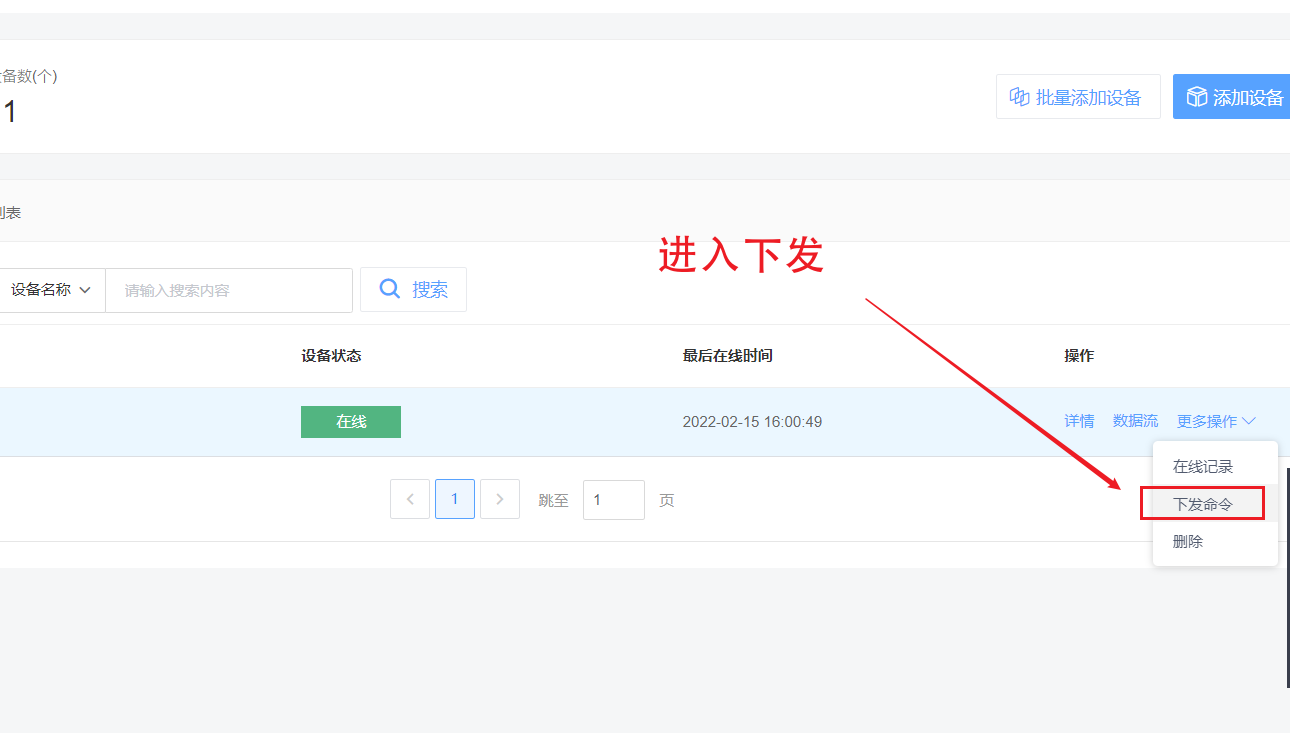
Task: Open the 详情 link for the device
Action: [x=1079, y=421]
